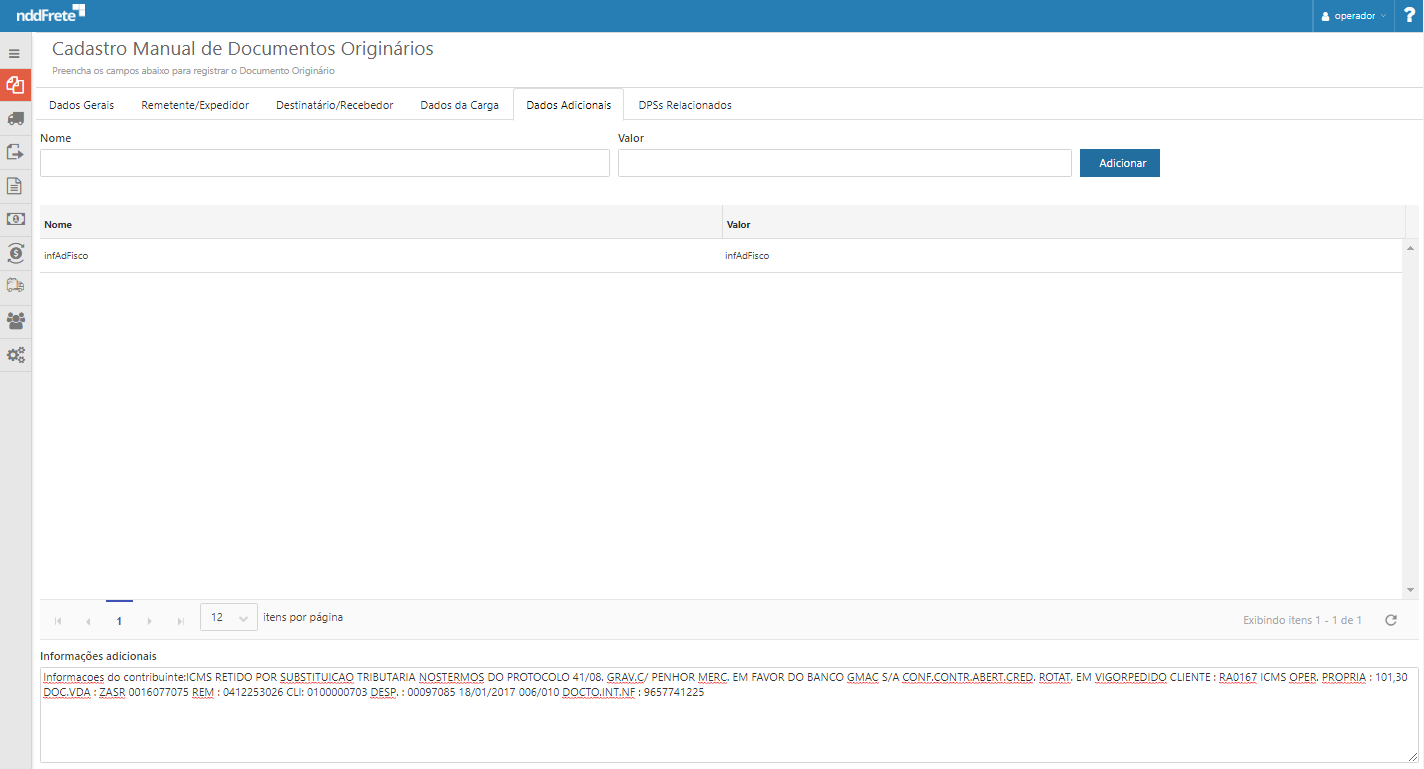Open the hamburger menu in the sidebar
This screenshot has width=1424, height=769.
(15, 53)
